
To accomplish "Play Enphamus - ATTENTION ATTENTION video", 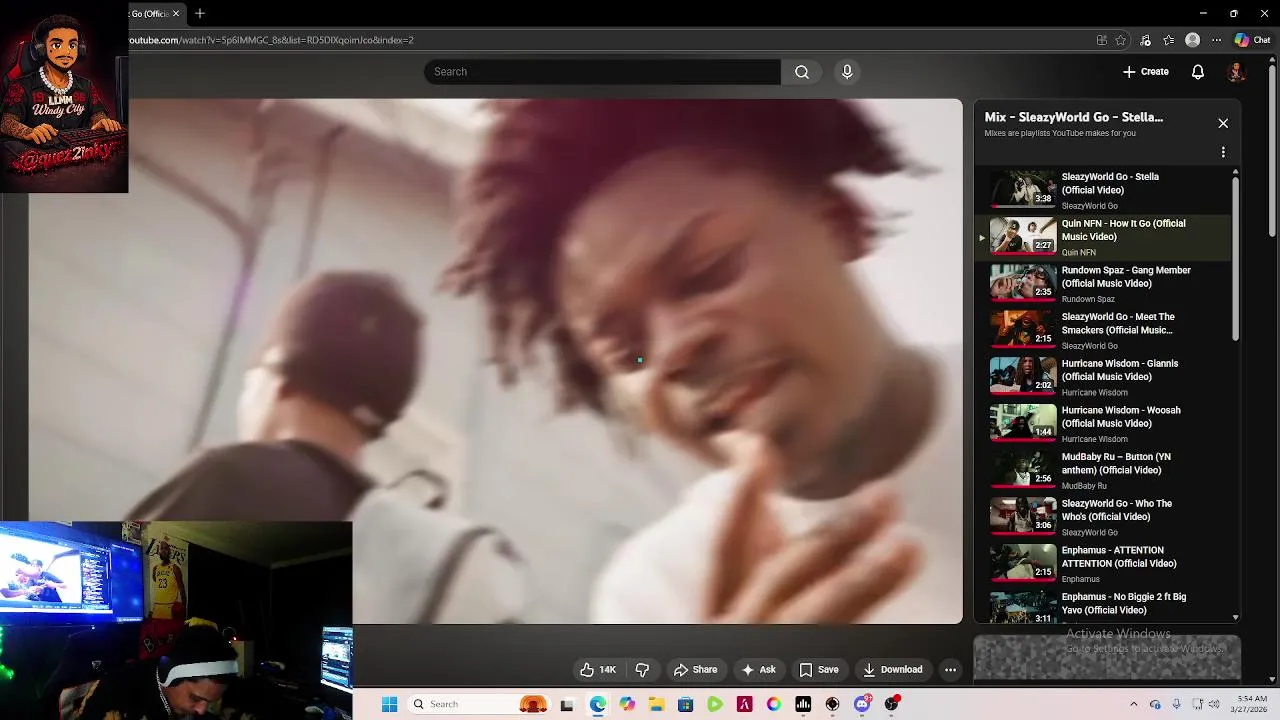I will tap(1105, 563).
